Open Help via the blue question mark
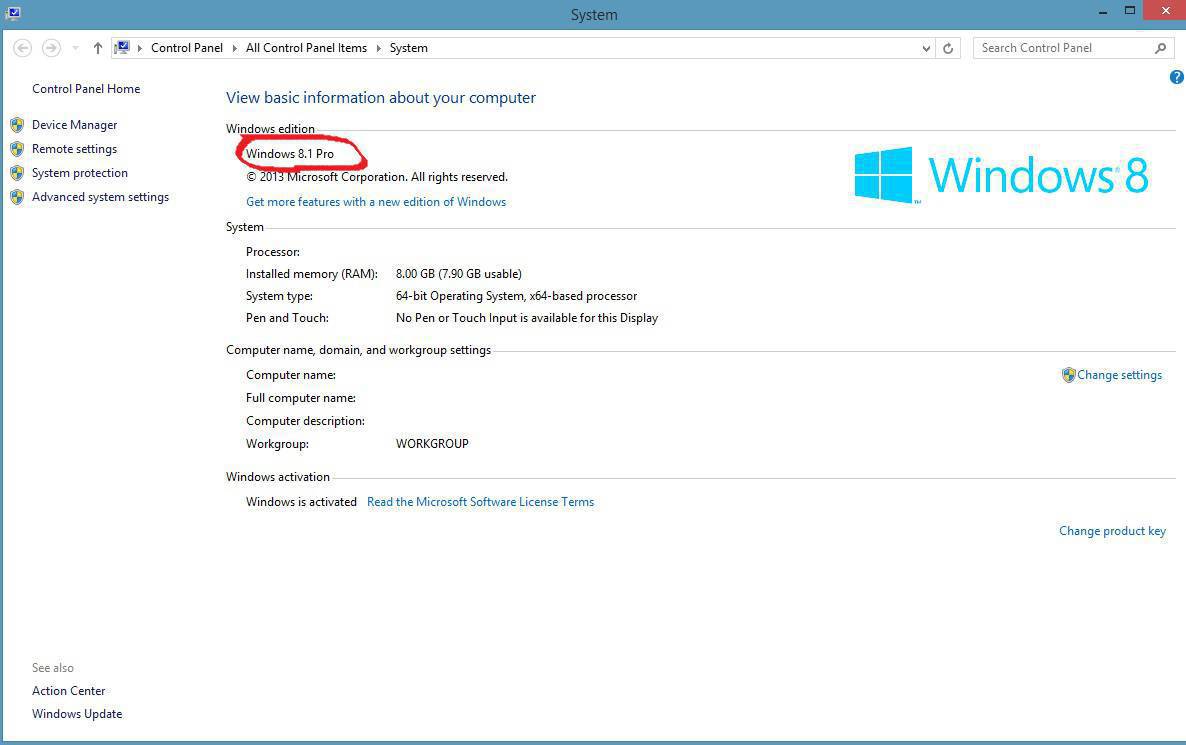The height and width of the screenshot is (745, 1186). pyautogui.click(x=1177, y=77)
